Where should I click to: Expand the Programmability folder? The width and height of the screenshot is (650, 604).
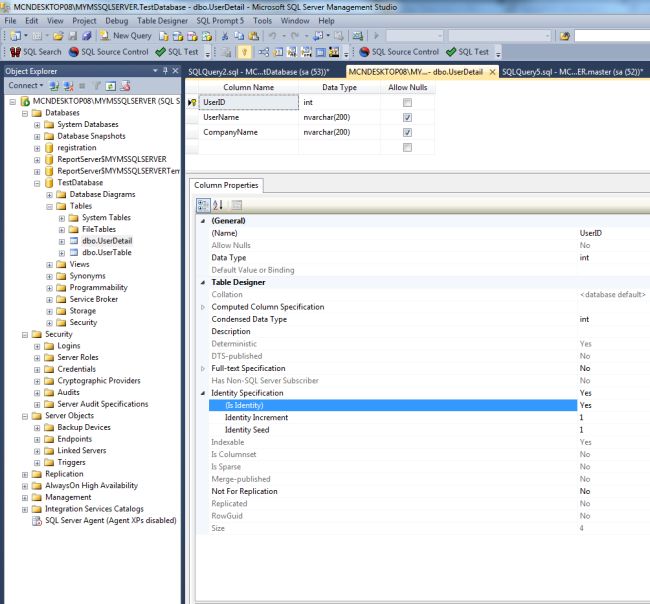coord(49,288)
